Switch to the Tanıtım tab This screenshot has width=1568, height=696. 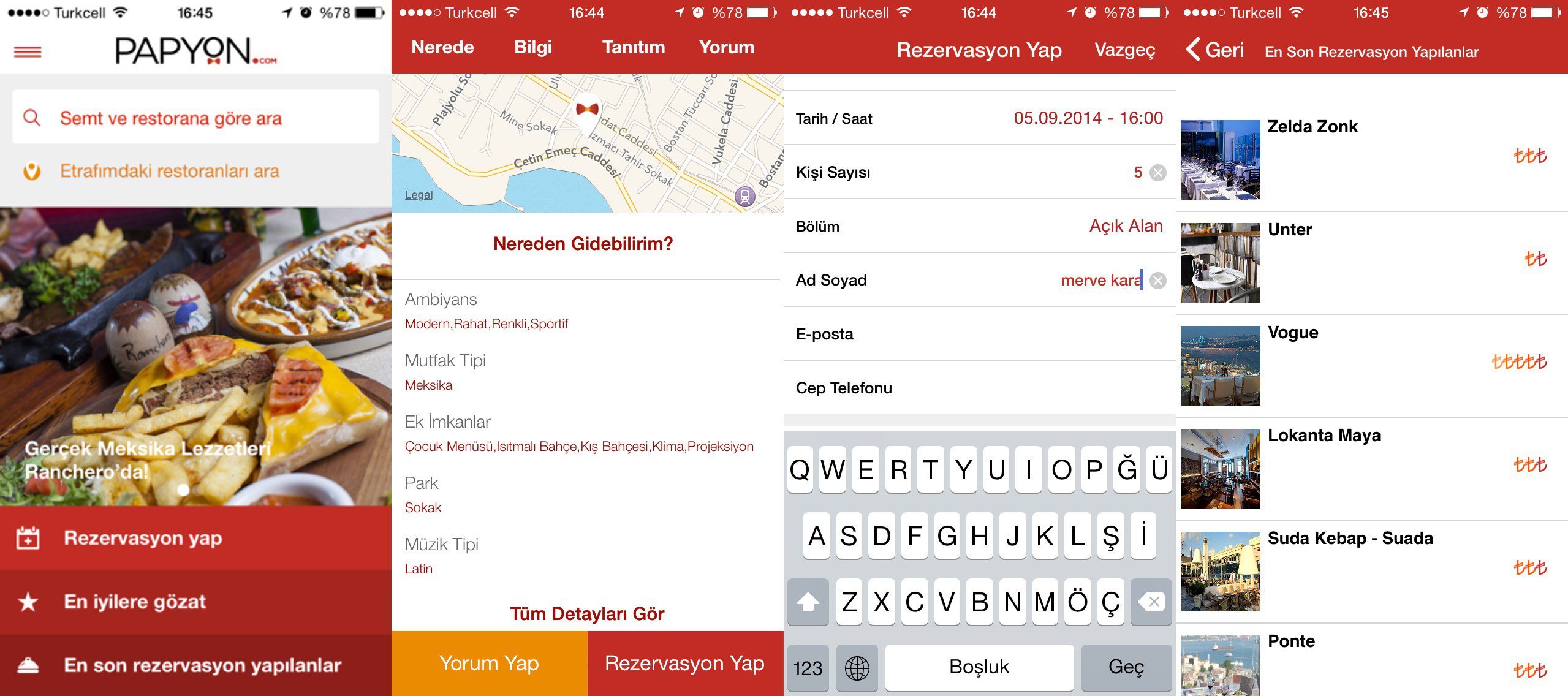(x=633, y=47)
